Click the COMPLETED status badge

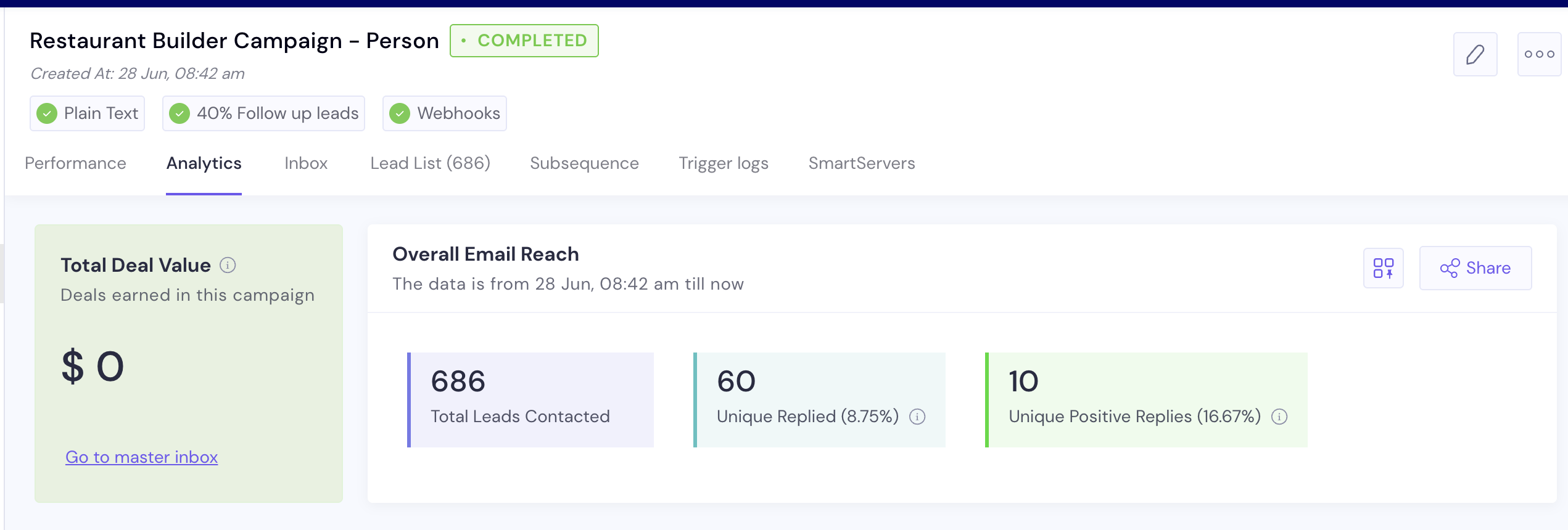click(524, 41)
